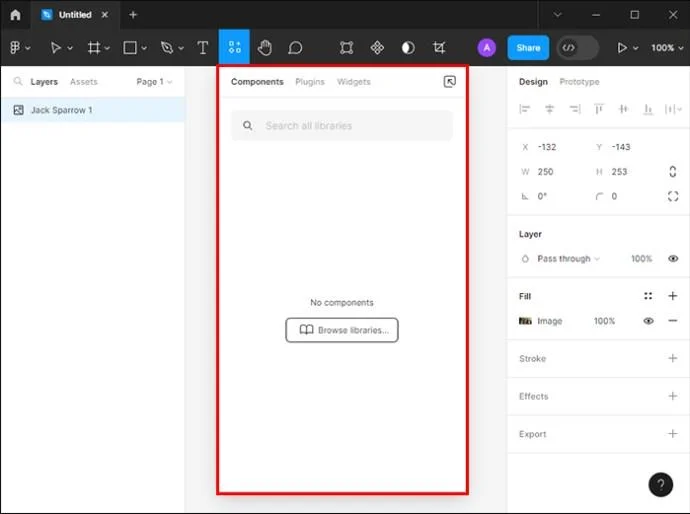Select the Hand tool
This screenshot has width=690, height=514.
click(264, 48)
